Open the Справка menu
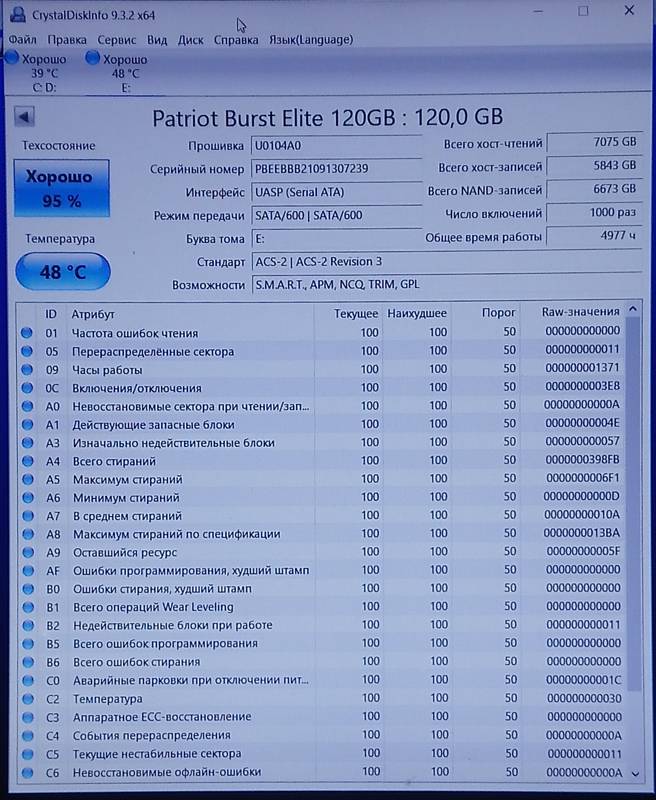Image resolution: width=656 pixels, height=800 pixels. (x=236, y=40)
